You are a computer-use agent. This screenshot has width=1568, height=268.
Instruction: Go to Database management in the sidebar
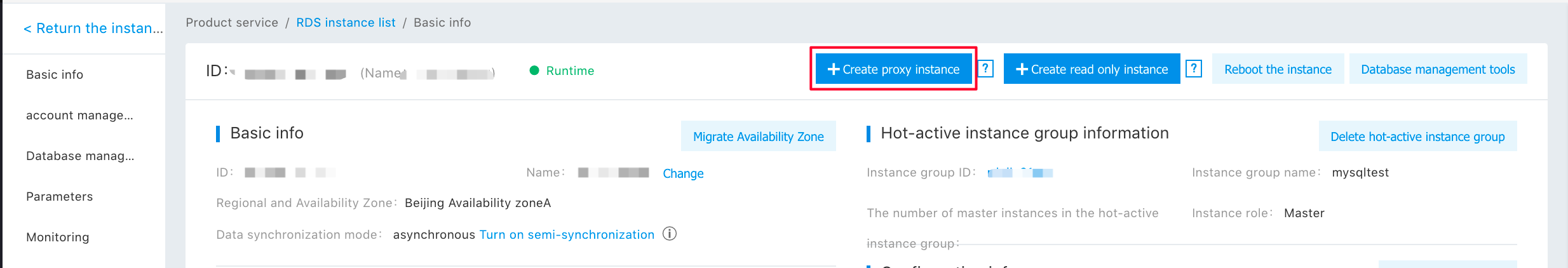[80, 156]
